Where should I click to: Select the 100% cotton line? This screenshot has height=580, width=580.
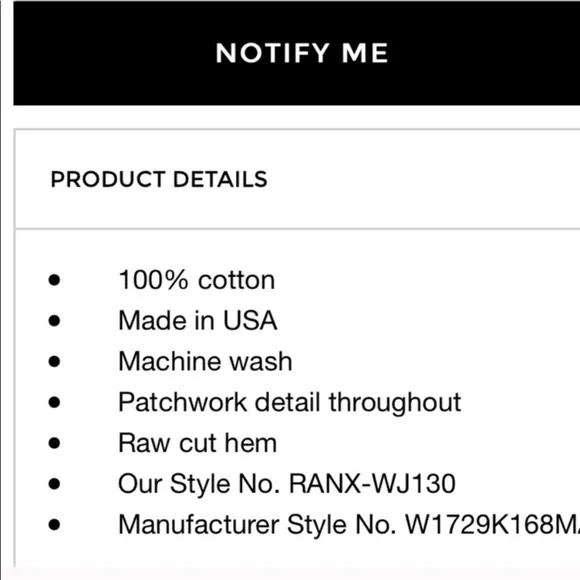coord(196,280)
